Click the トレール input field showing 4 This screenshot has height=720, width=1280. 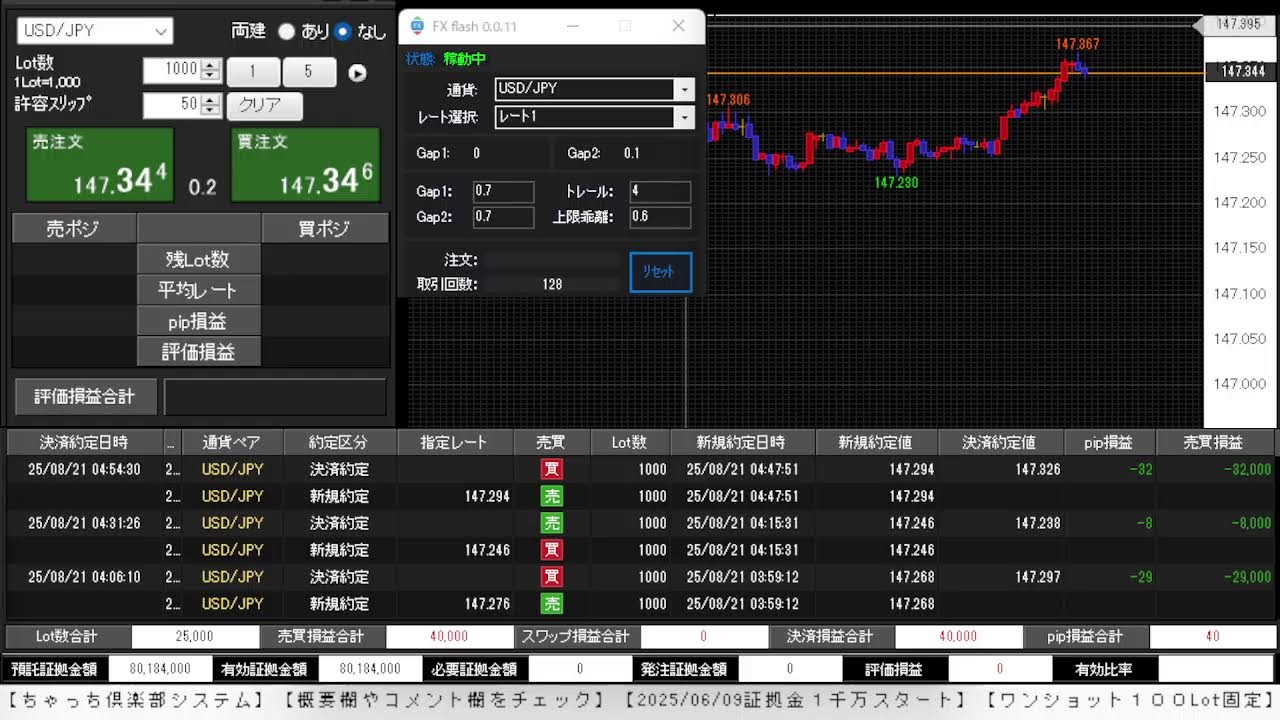pyautogui.click(x=660, y=191)
